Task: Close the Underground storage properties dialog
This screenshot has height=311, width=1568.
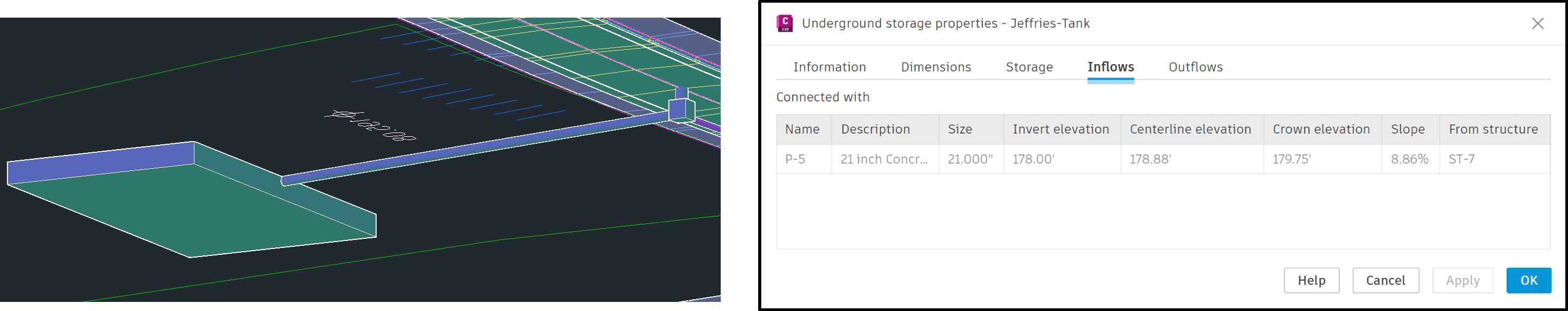Action: pyautogui.click(x=1538, y=24)
